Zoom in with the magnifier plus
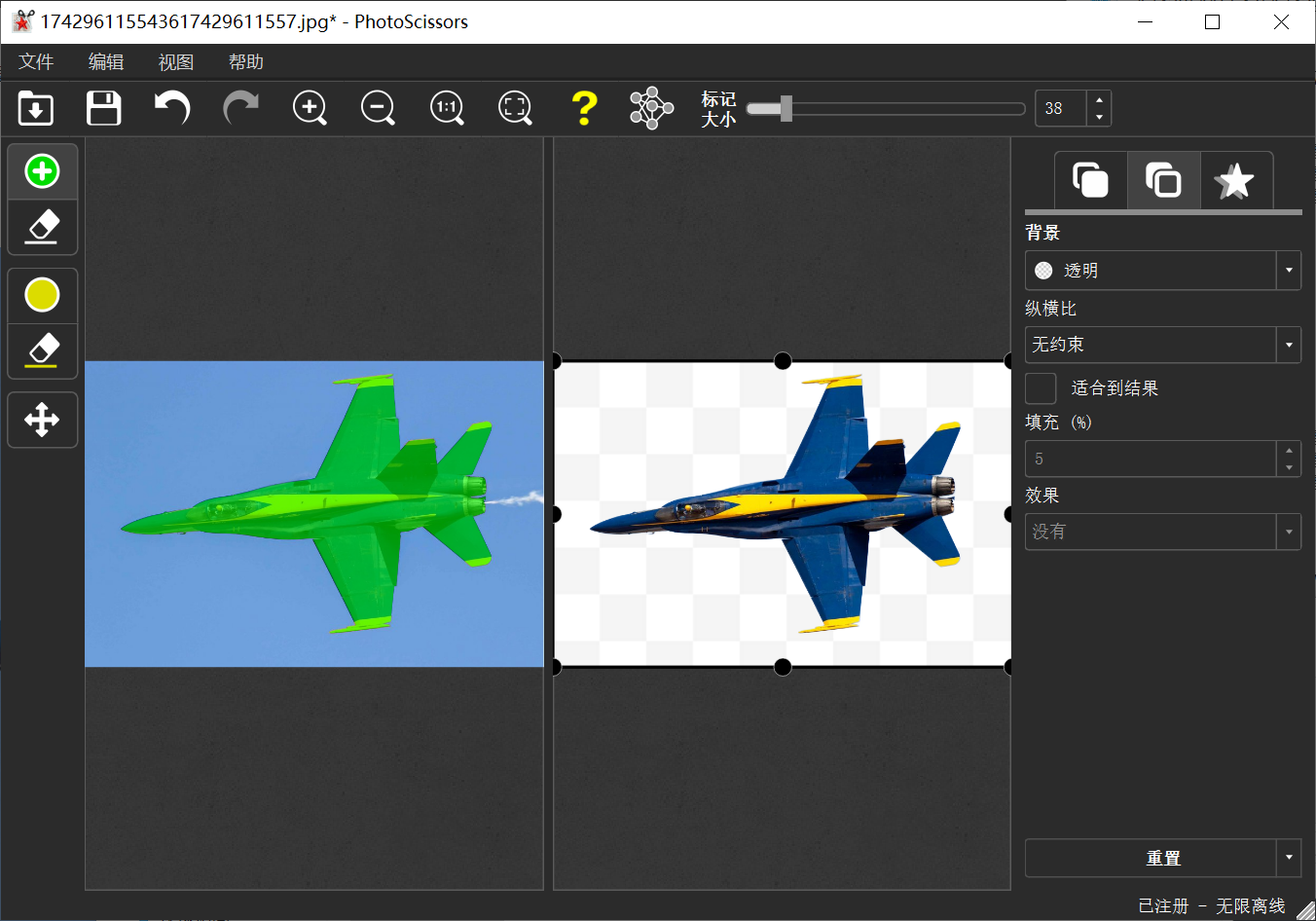The height and width of the screenshot is (921, 1316). coord(310,108)
